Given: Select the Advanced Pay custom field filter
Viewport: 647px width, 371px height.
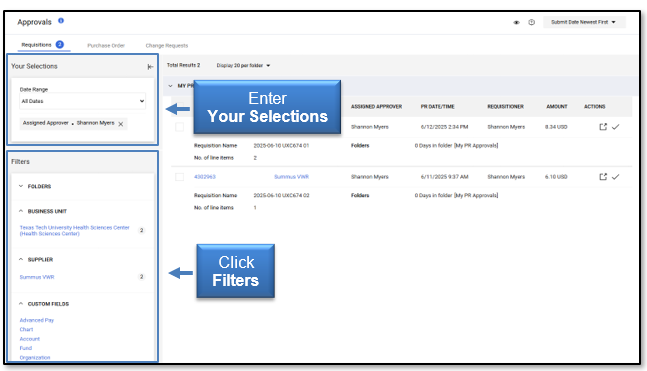Looking at the screenshot, I should [x=37, y=320].
